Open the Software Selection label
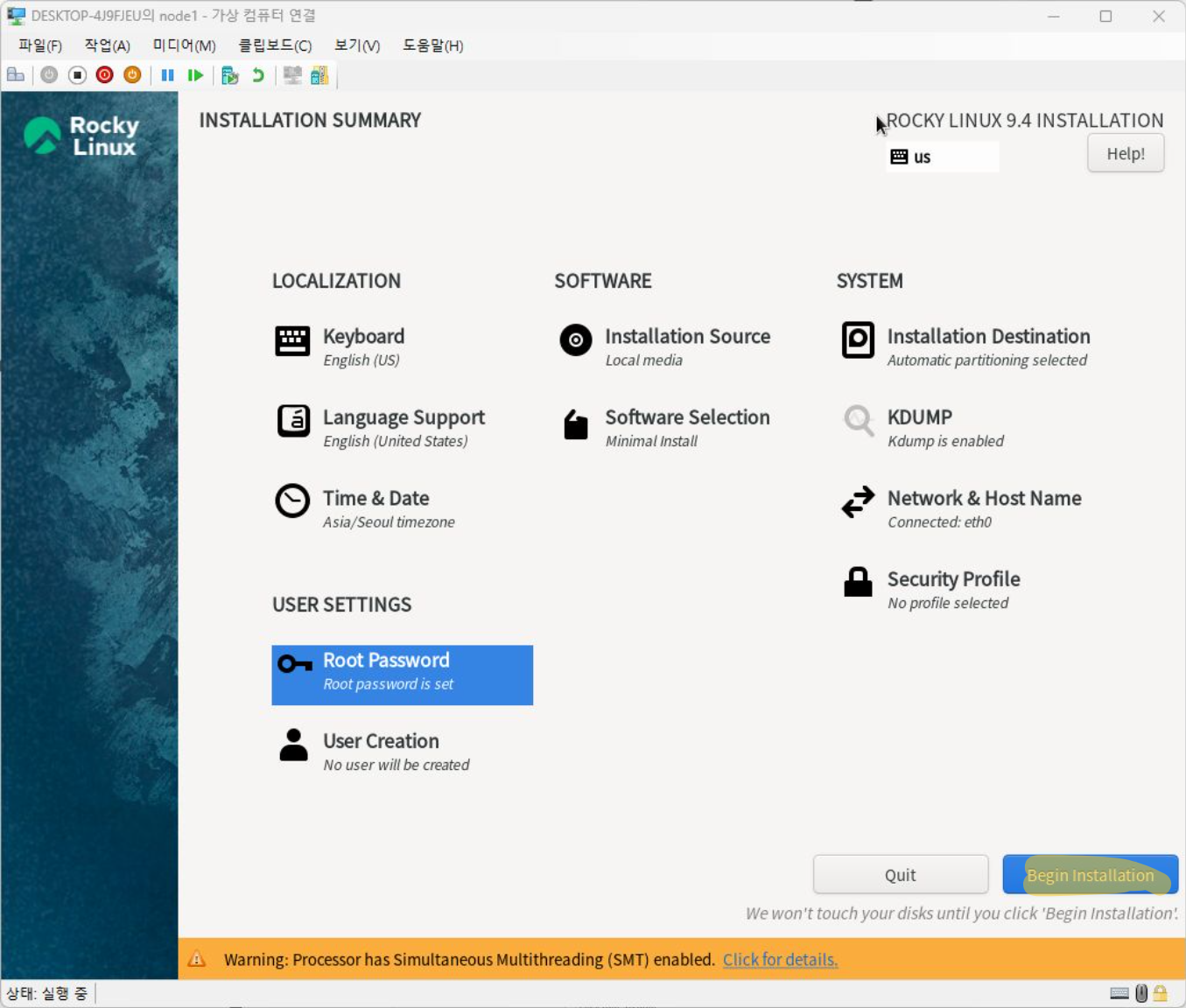 point(687,417)
